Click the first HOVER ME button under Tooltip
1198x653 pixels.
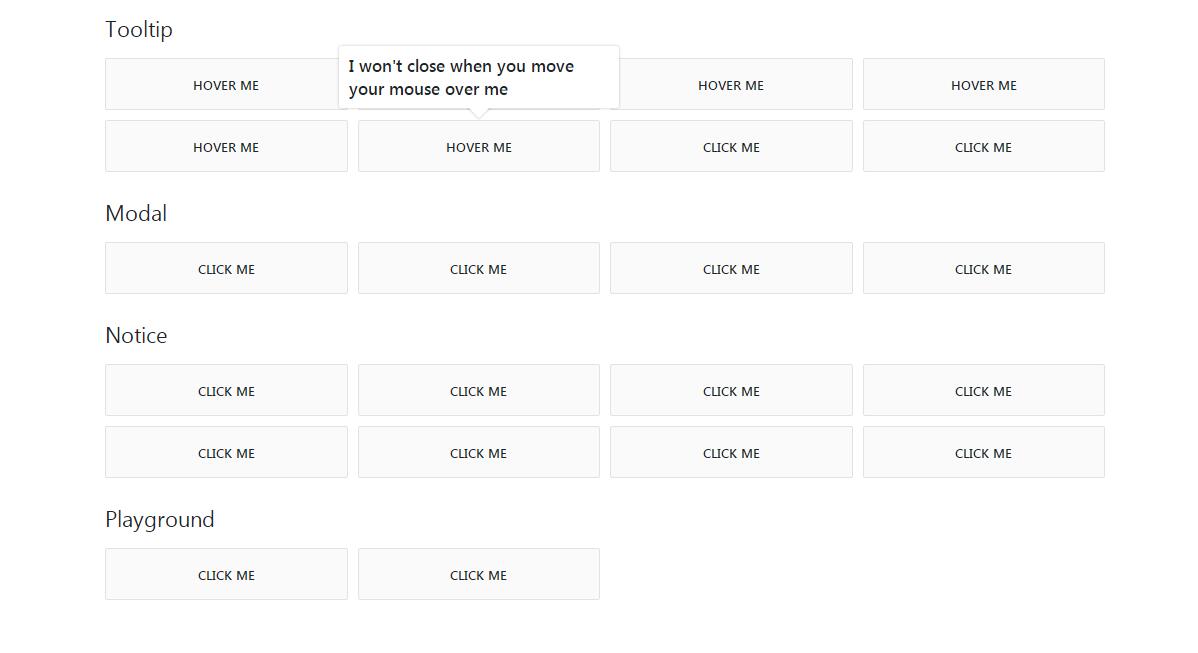[226, 85]
